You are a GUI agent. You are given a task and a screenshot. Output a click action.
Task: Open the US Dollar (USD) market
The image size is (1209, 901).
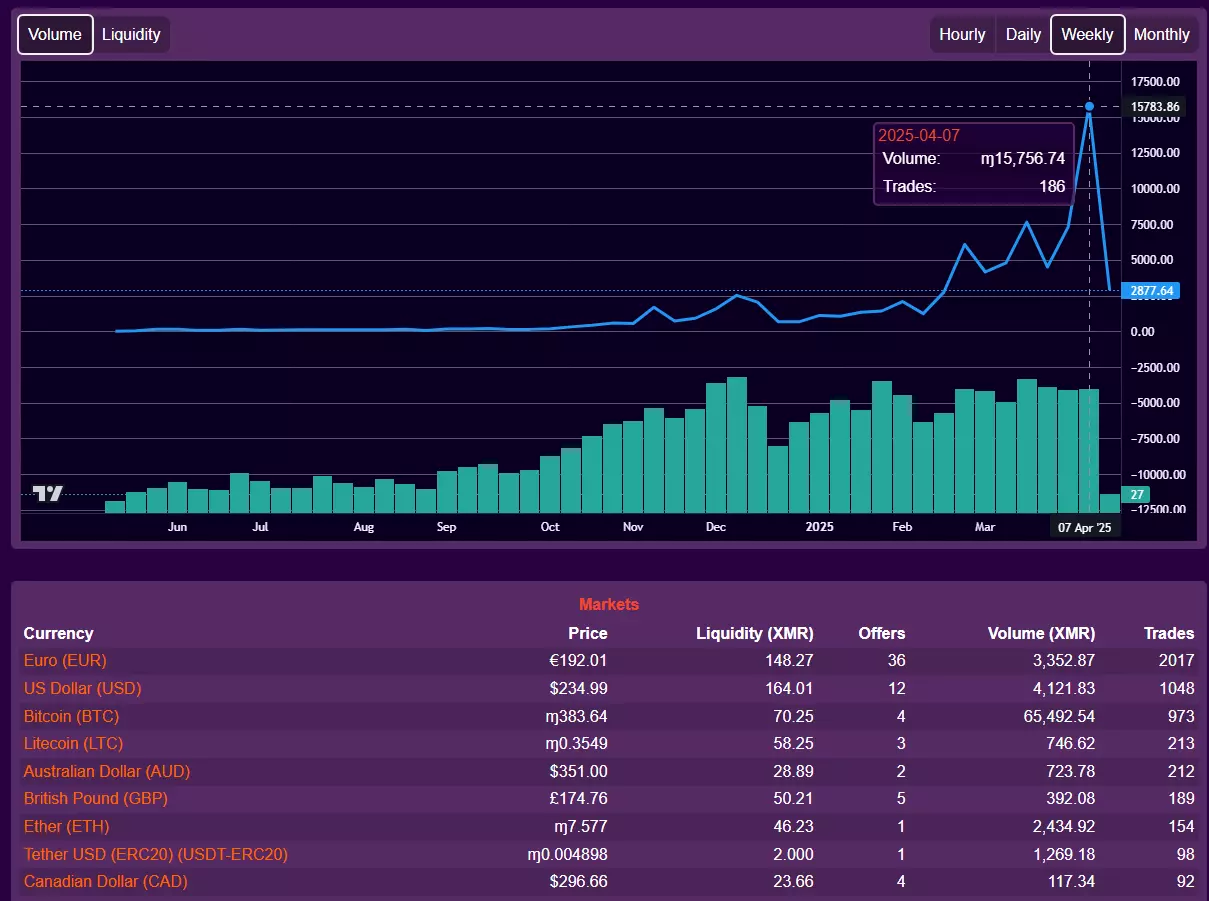tap(83, 688)
